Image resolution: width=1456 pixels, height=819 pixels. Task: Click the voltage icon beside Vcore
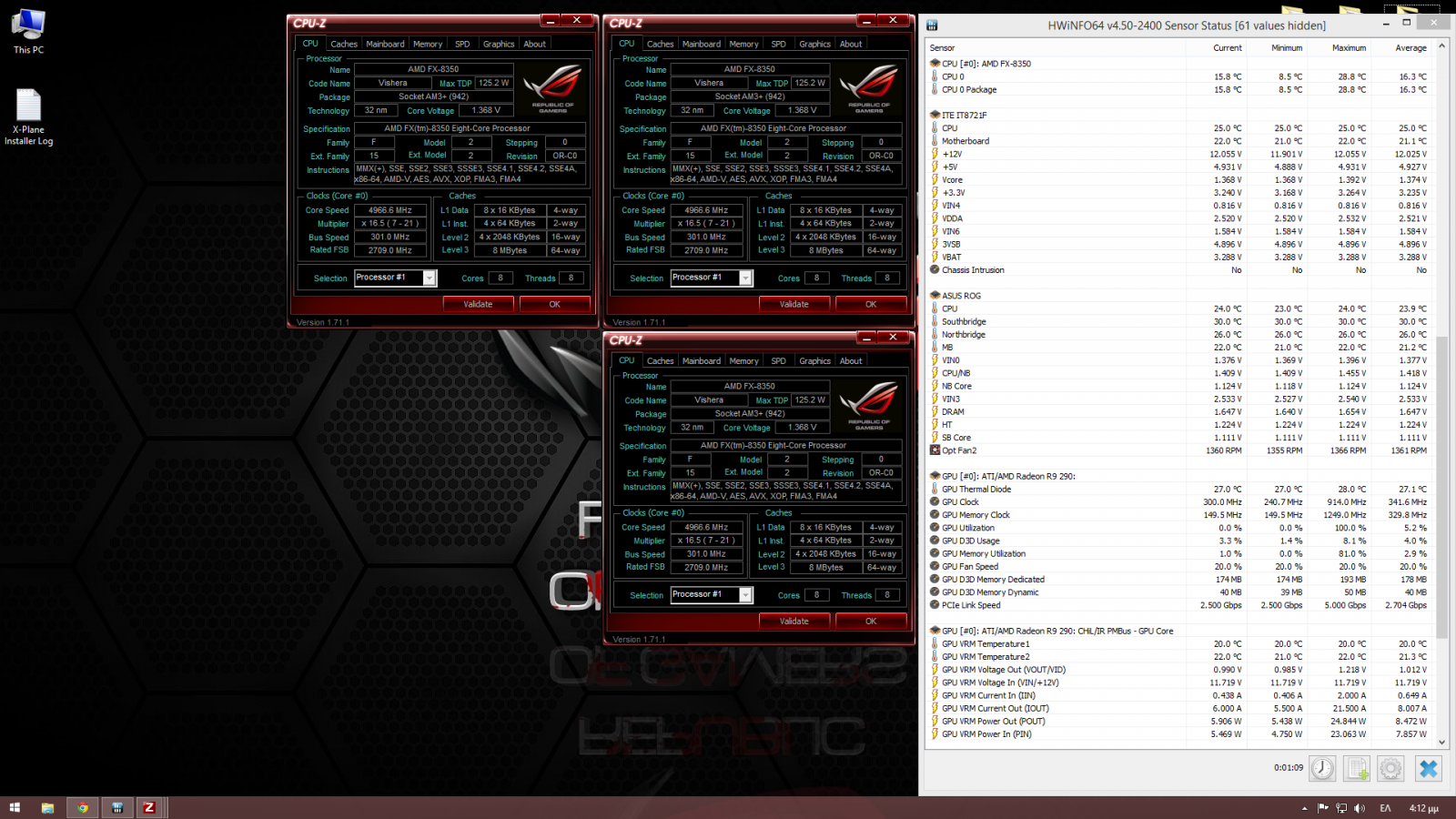click(935, 180)
